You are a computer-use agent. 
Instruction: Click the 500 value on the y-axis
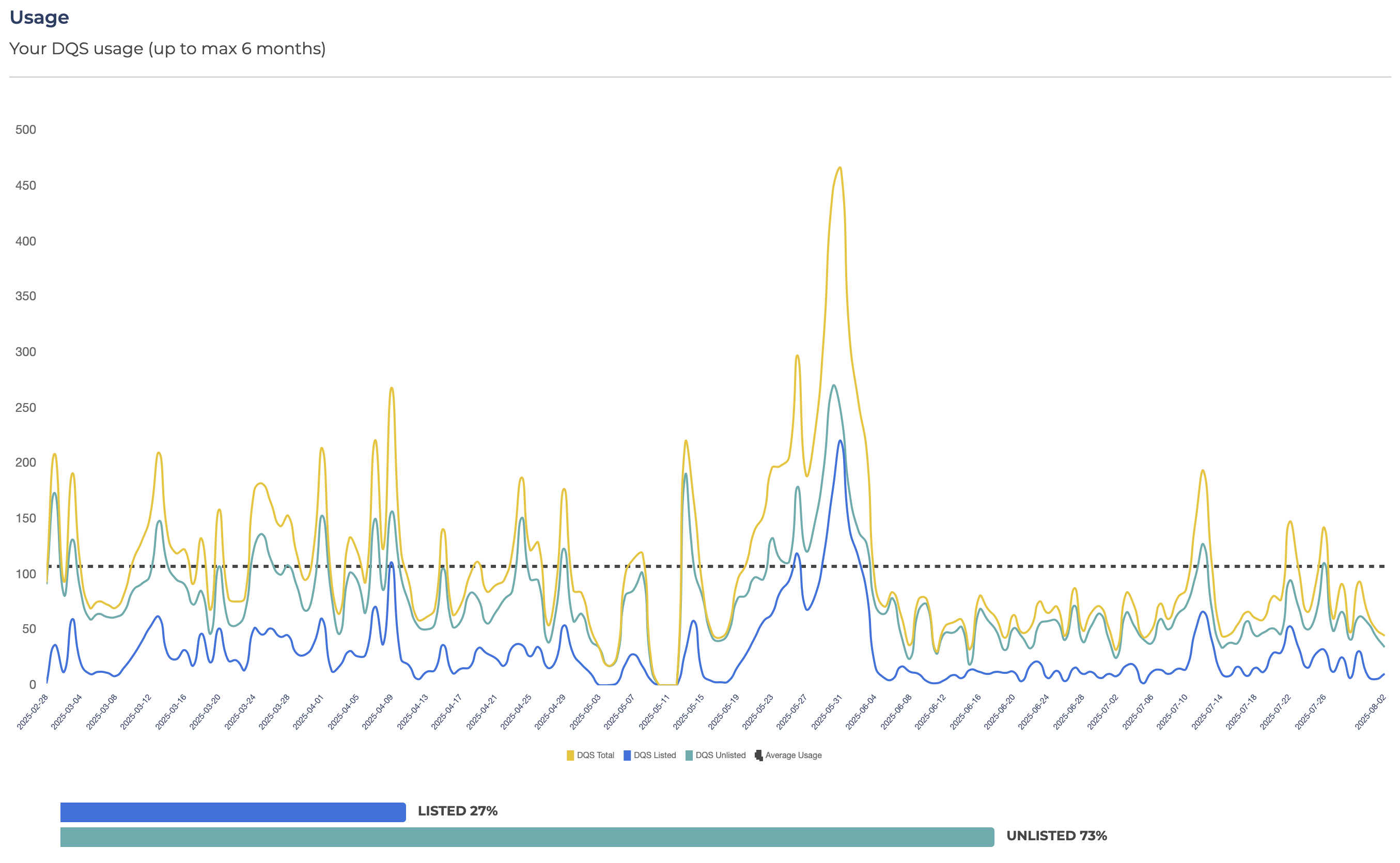tap(26, 130)
